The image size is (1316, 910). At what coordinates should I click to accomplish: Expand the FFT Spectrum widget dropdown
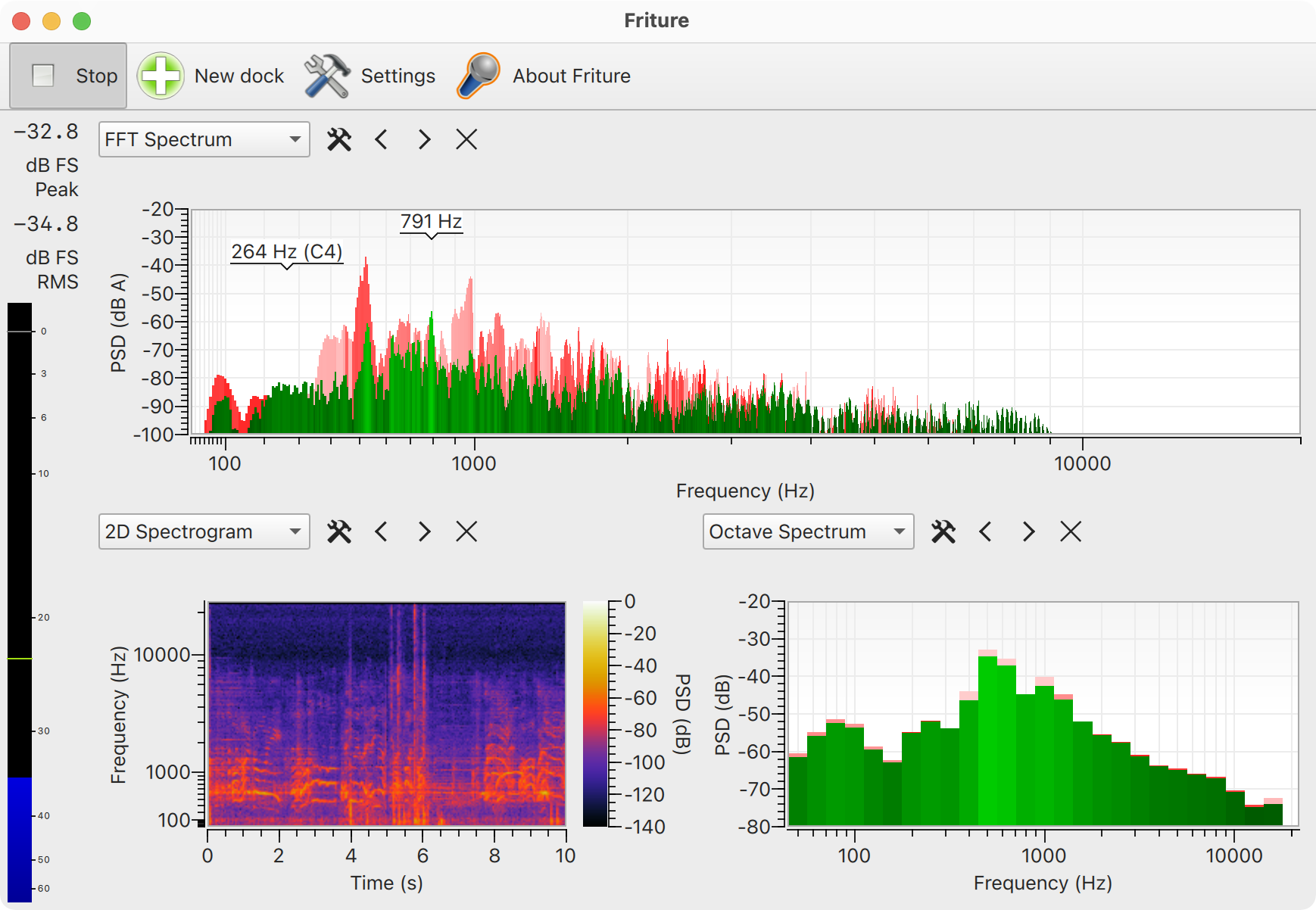[204, 139]
